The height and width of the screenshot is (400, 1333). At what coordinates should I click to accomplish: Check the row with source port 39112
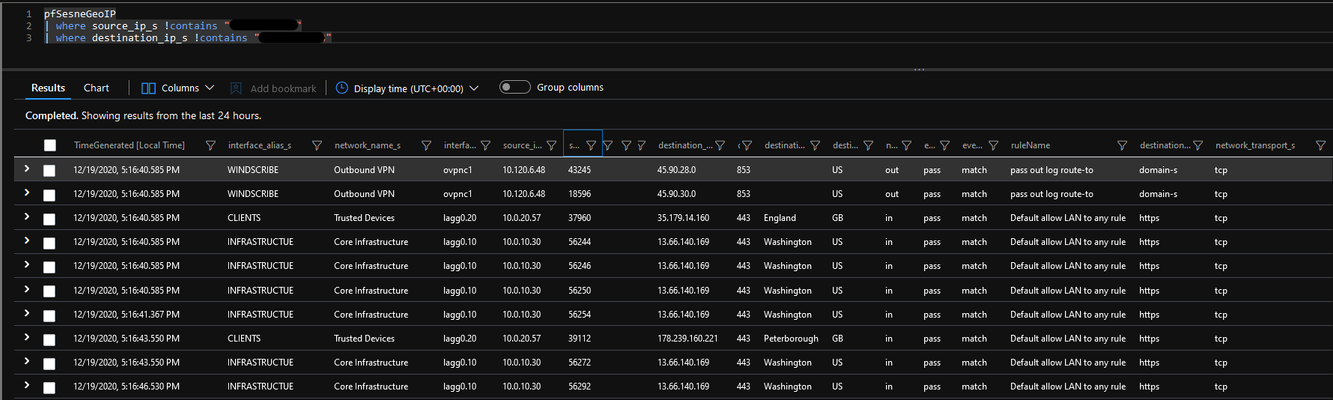[50, 338]
